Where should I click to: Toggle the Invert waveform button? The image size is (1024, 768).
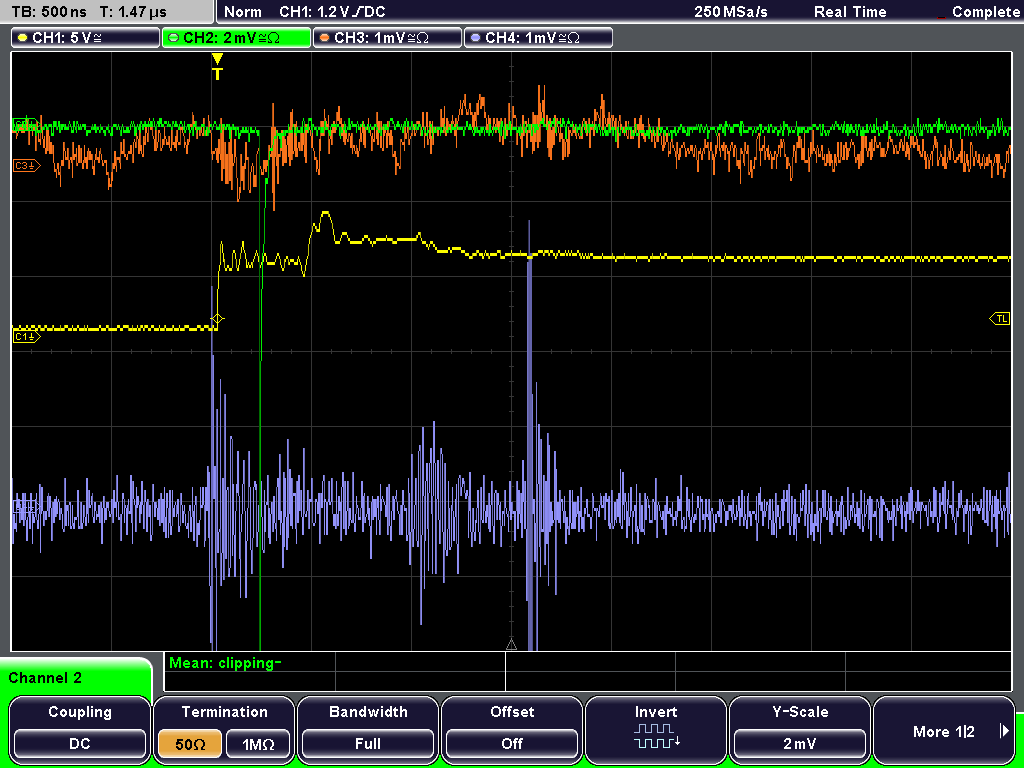pyautogui.click(x=656, y=729)
